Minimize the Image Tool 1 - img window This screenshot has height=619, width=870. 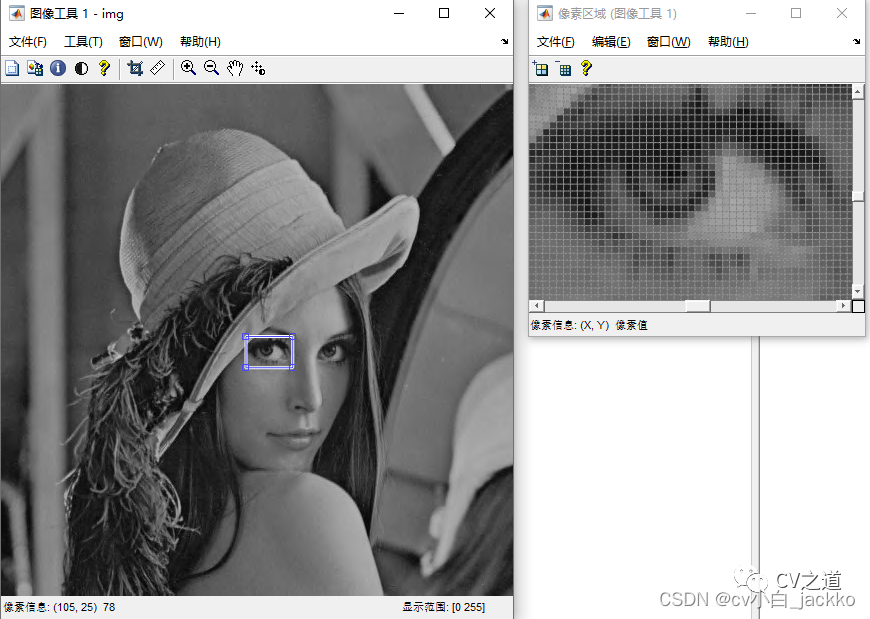tap(399, 13)
